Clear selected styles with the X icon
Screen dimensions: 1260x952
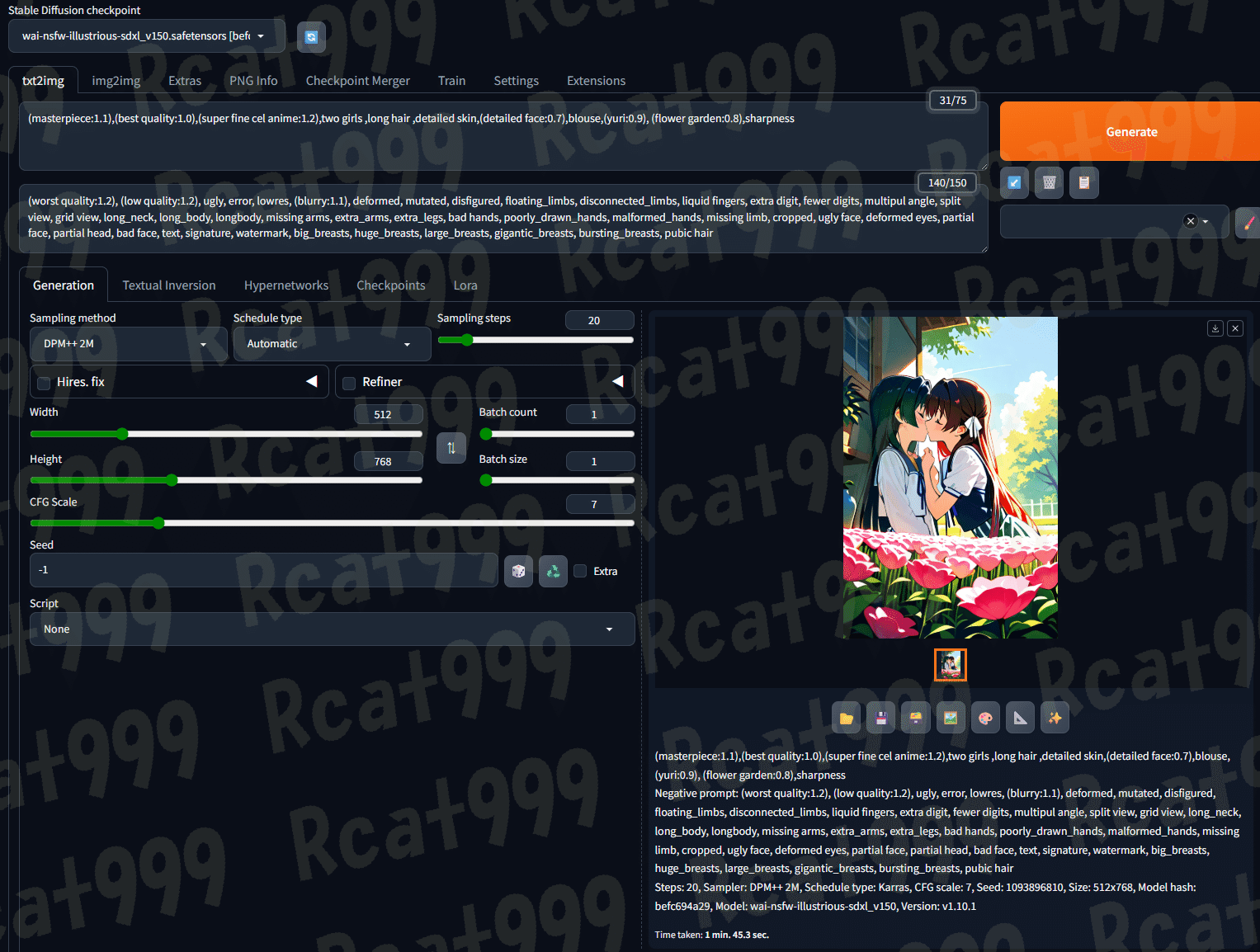pyautogui.click(x=1190, y=221)
